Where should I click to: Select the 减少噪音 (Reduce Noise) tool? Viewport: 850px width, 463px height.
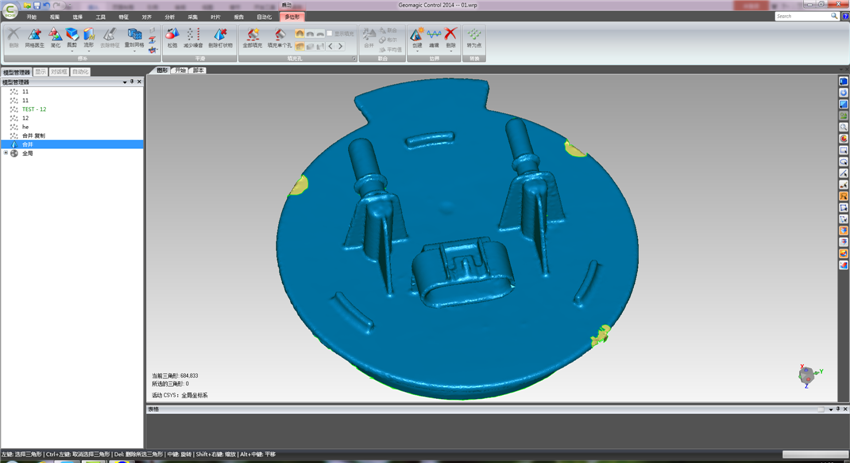193,37
